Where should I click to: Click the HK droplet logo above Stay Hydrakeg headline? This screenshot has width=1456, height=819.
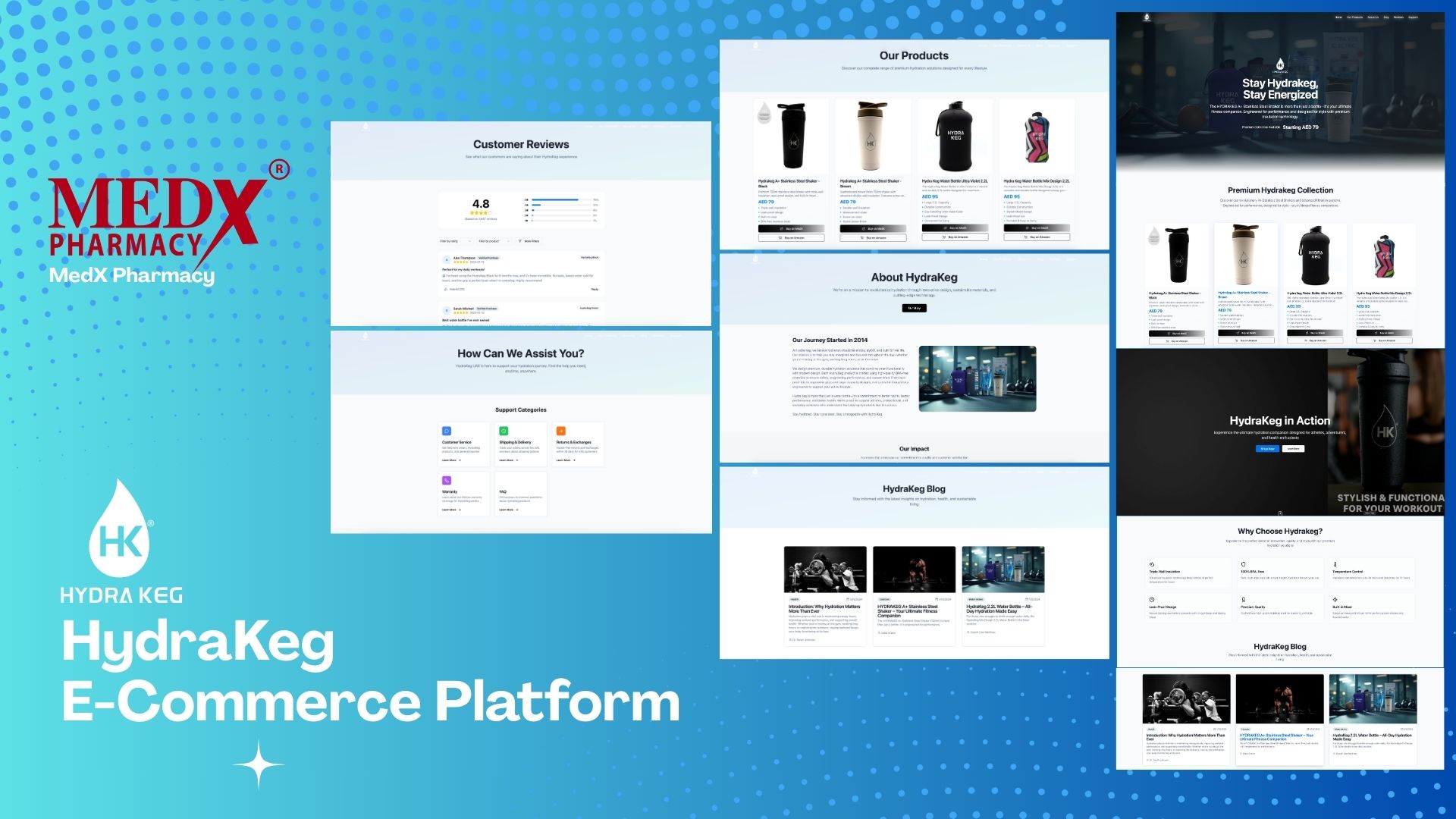coord(1280,65)
